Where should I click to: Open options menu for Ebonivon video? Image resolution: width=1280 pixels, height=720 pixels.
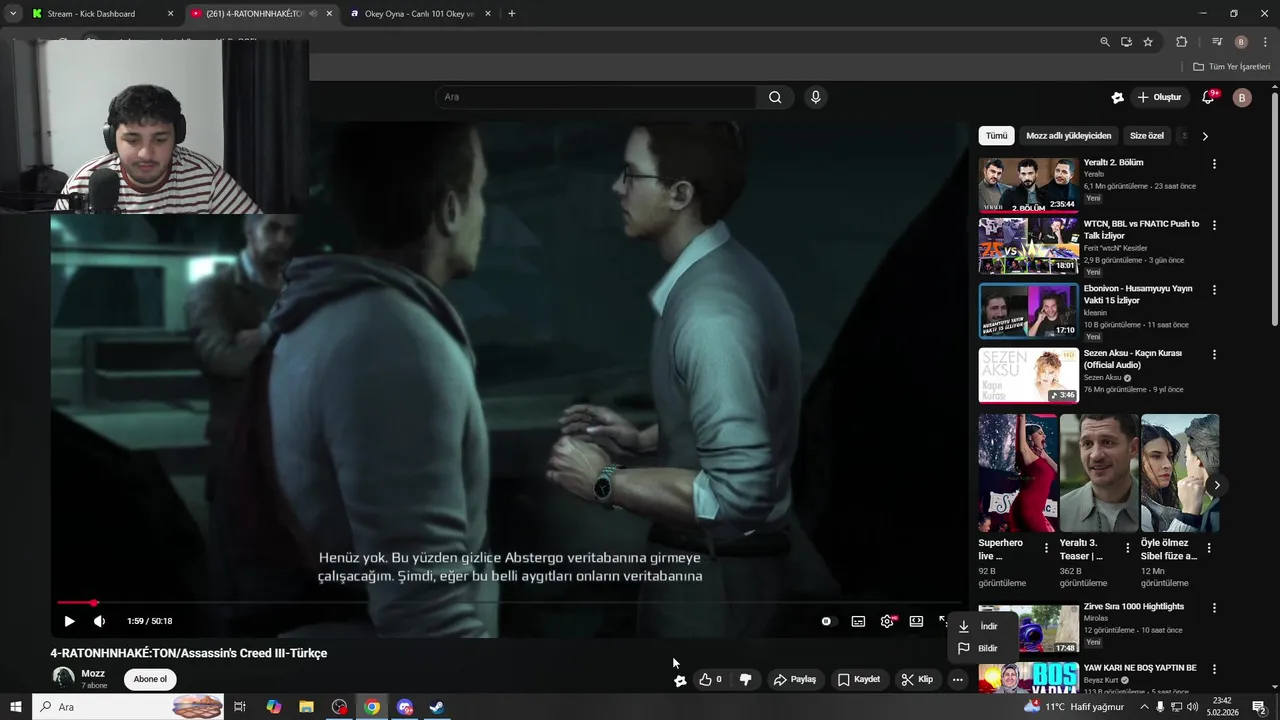tap(1214, 290)
